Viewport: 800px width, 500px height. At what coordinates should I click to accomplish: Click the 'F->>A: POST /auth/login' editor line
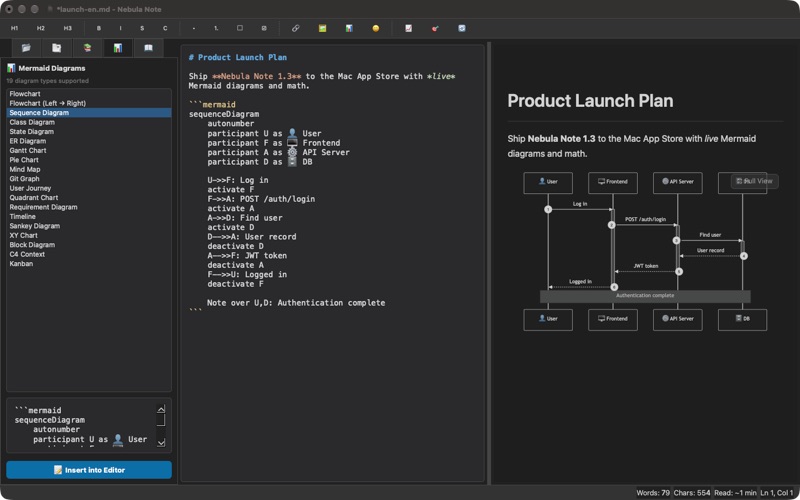[x=261, y=199]
